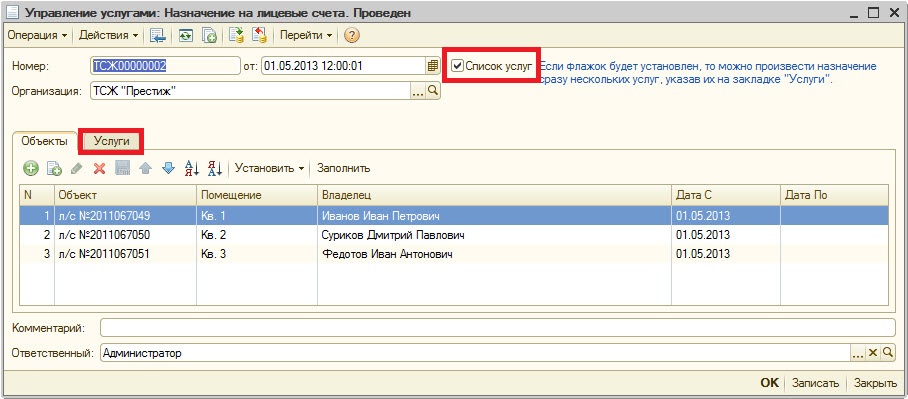Image resolution: width=908 pixels, height=399 pixels.
Task: Click the Дата По column header
Action: (x=834, y=196)
